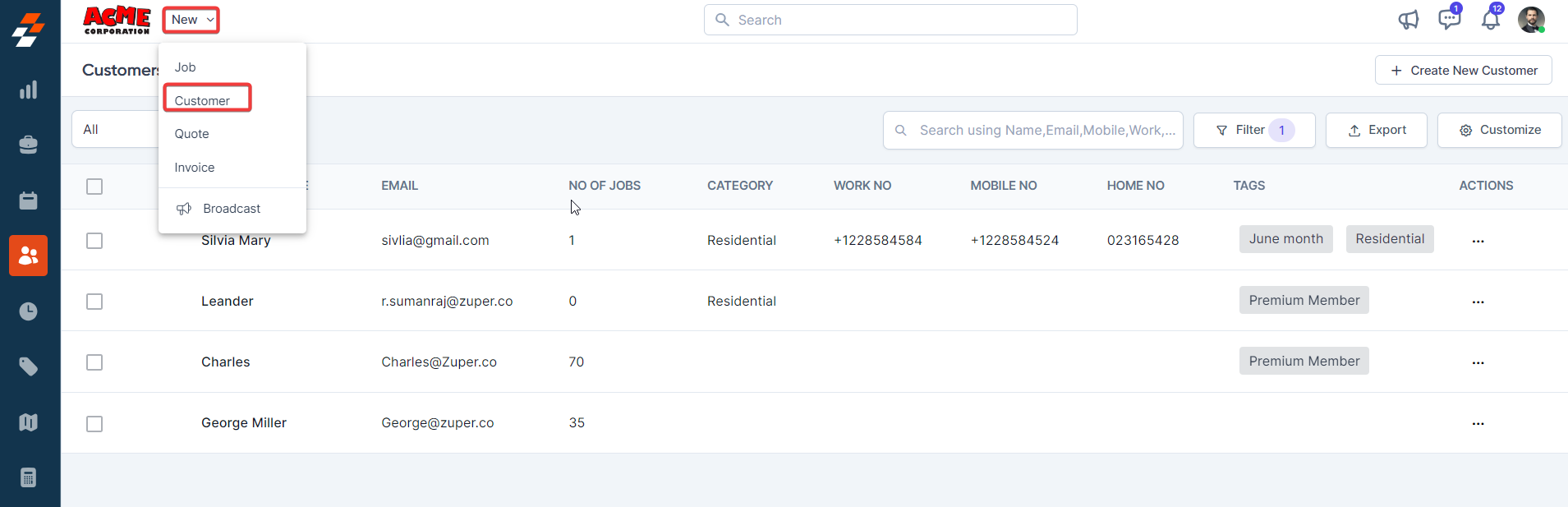The width and height of the screenshot is (1568, 507).
Task: Click the clock timesheet sidebar icon
Action: pyautogui.click(x=29, y=311)
